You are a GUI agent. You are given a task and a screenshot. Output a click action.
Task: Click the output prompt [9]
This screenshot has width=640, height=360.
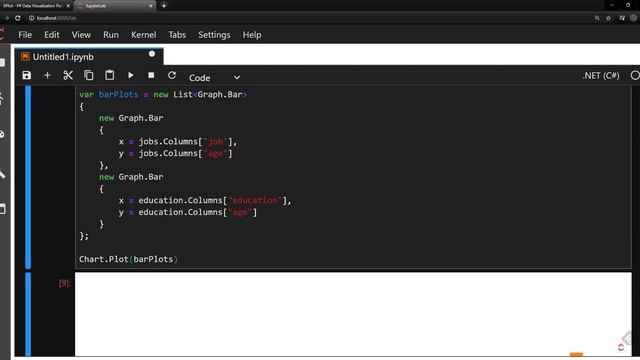point(64,283)
